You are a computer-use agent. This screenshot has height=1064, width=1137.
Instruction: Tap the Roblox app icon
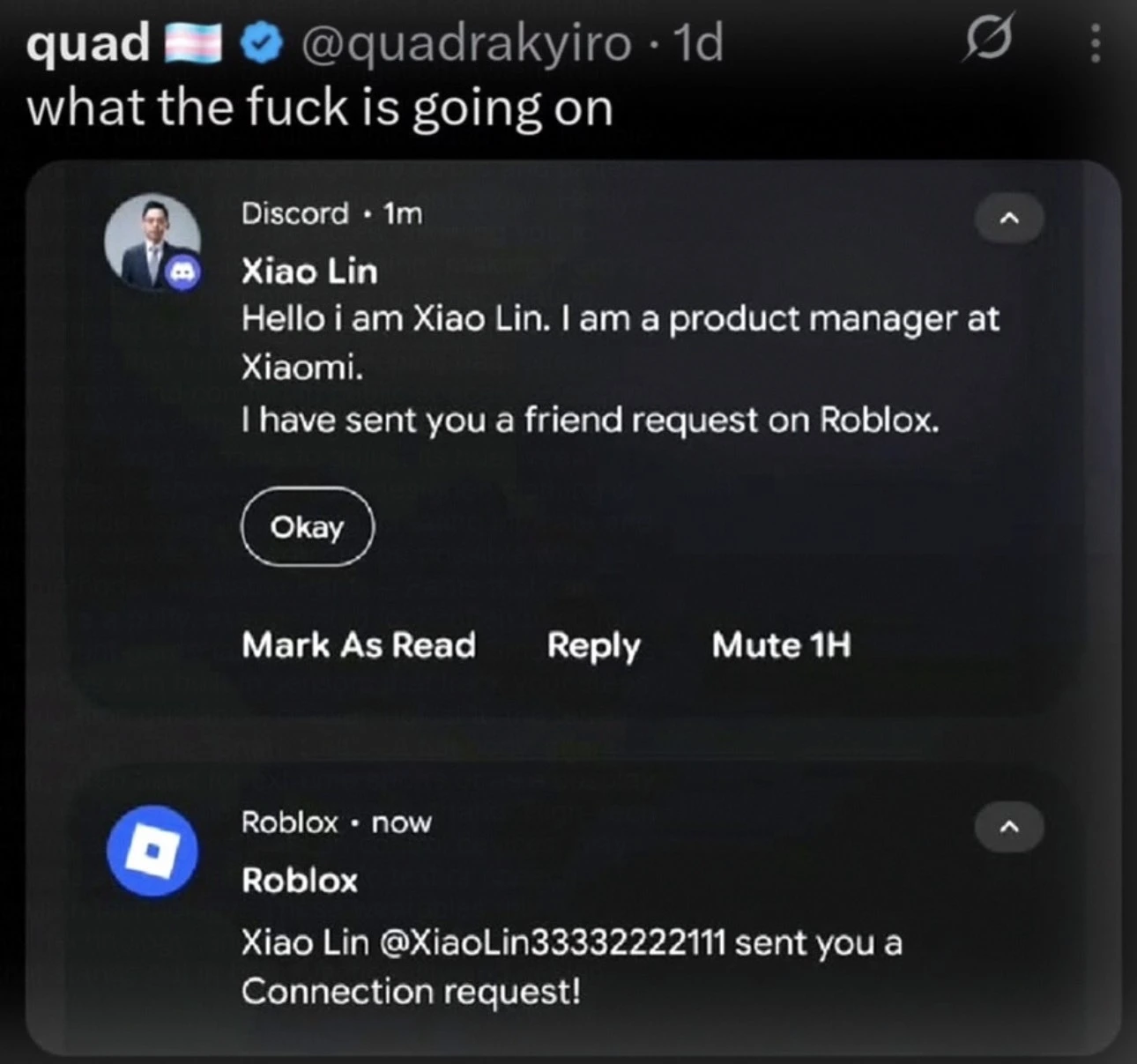[x=152, y=851]
